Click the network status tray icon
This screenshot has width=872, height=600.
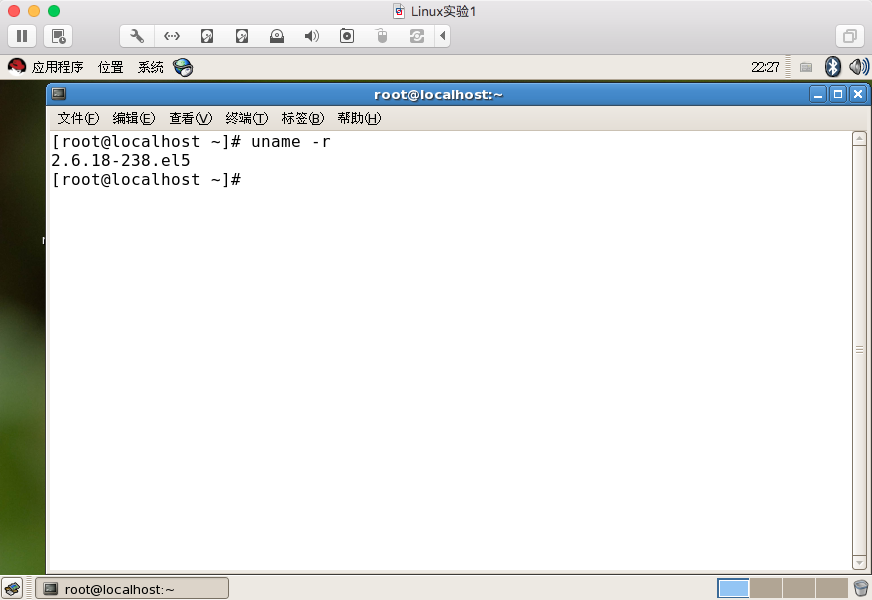click(806, 67)
